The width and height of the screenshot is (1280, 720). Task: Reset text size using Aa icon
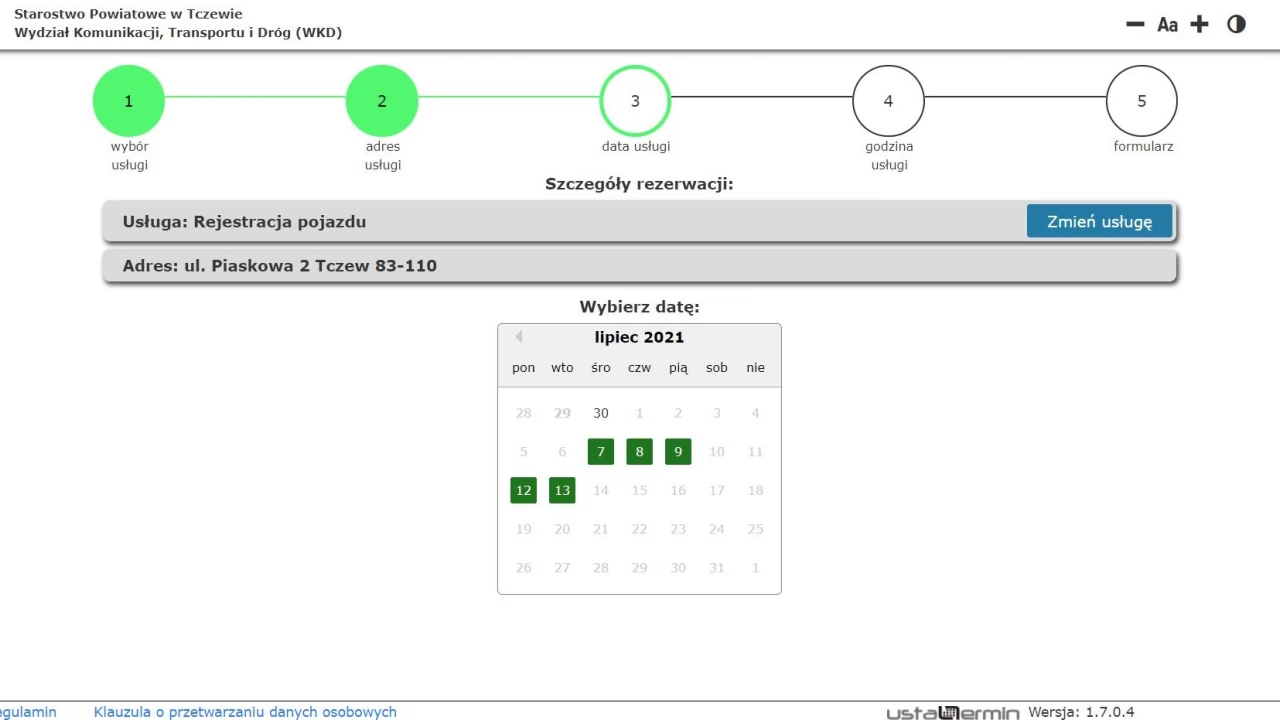[x=1167, y=24]
